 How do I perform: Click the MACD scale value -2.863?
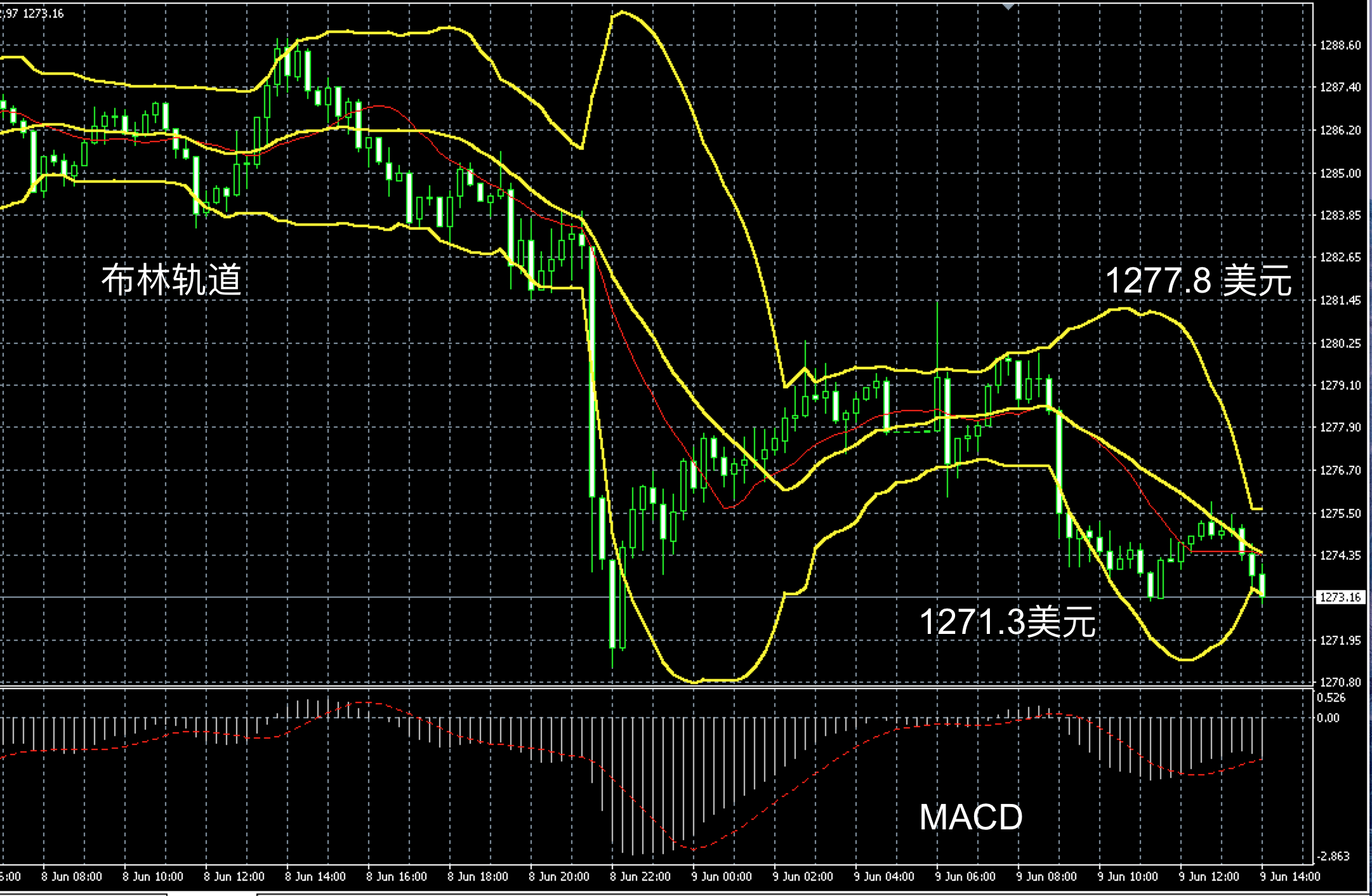coord(1335,856)
